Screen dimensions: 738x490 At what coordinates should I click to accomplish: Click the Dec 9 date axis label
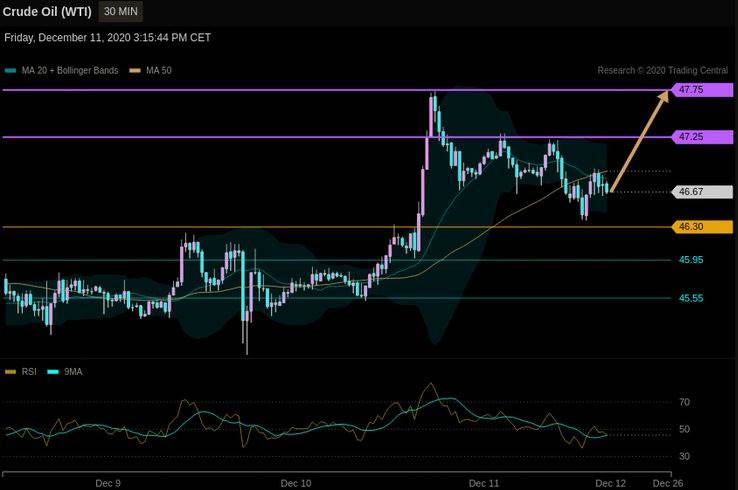pos(108,483)
